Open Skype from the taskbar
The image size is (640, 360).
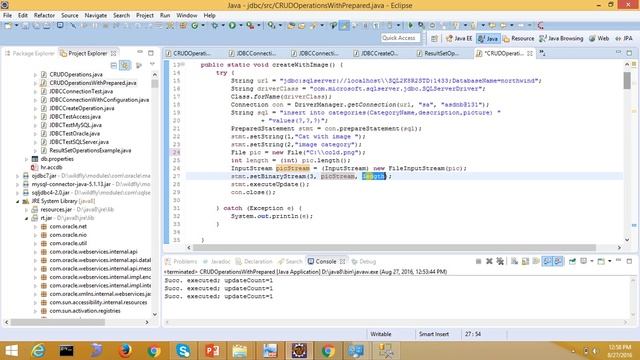tap(183, 351)
